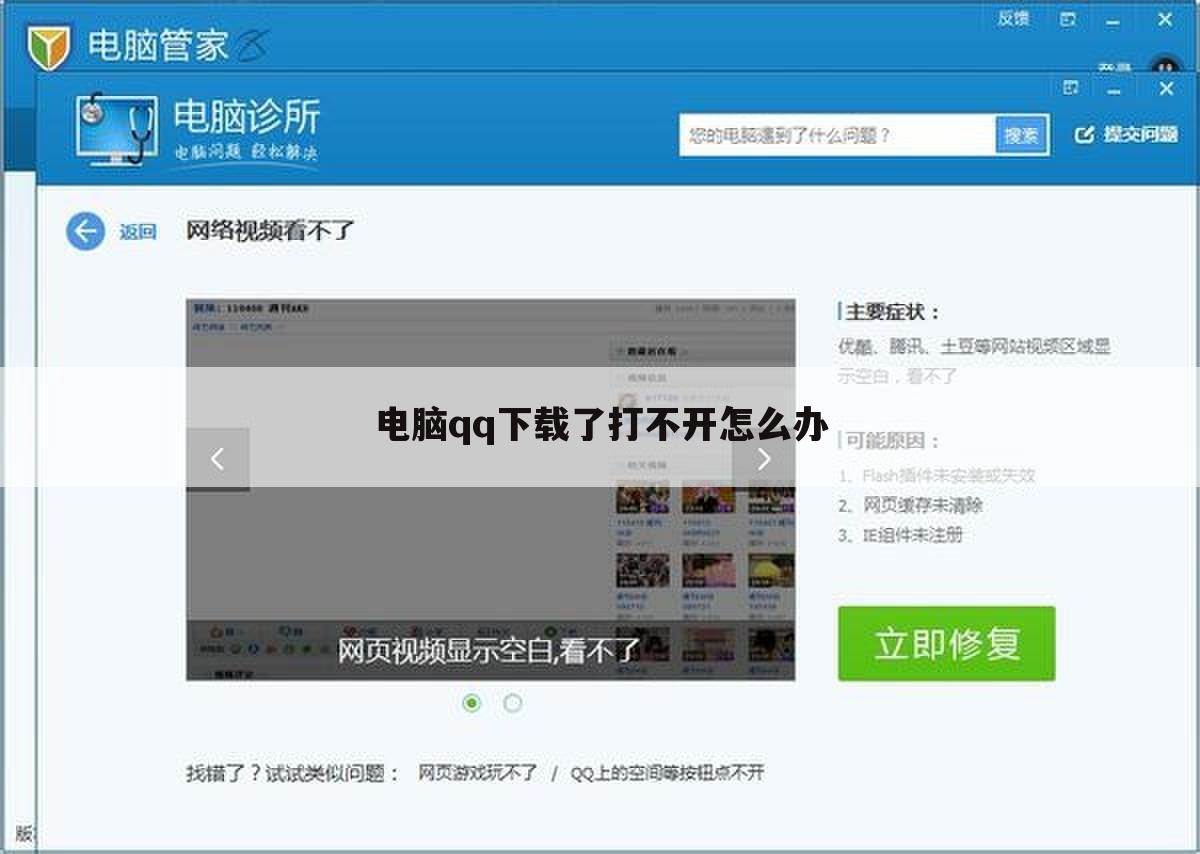
Task: Click the video problem screenshot preview
Action: (x=491, y=489)
